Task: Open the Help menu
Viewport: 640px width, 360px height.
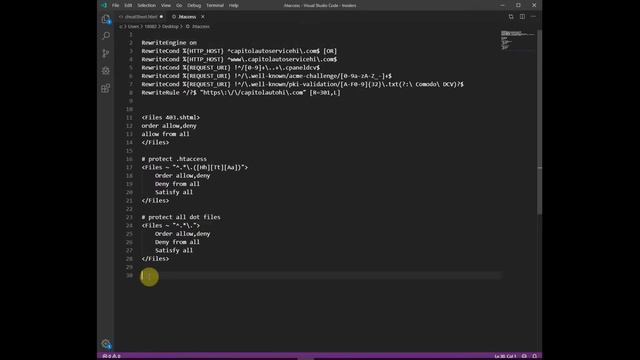Action: 233,5
